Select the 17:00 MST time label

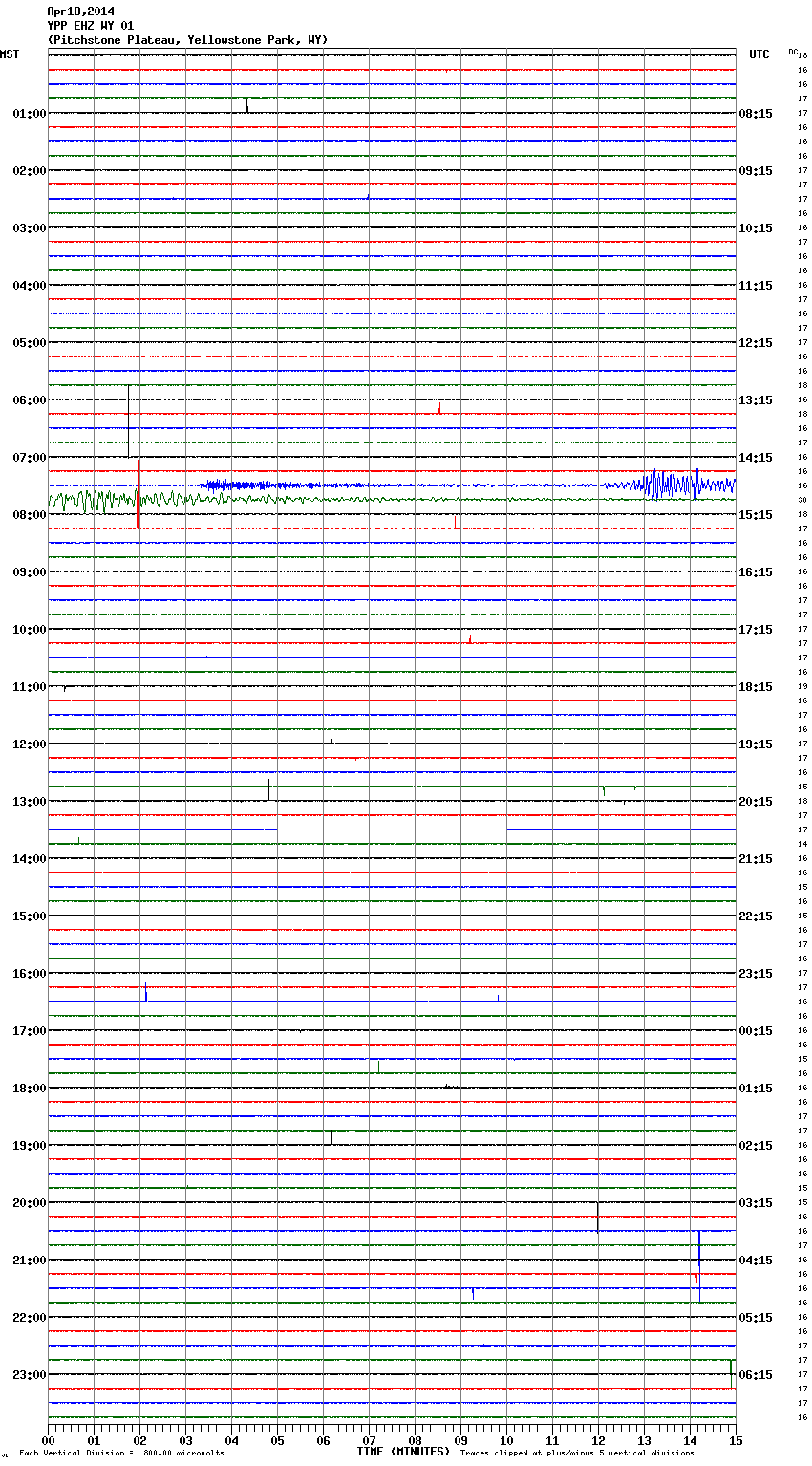[29, 1031]
